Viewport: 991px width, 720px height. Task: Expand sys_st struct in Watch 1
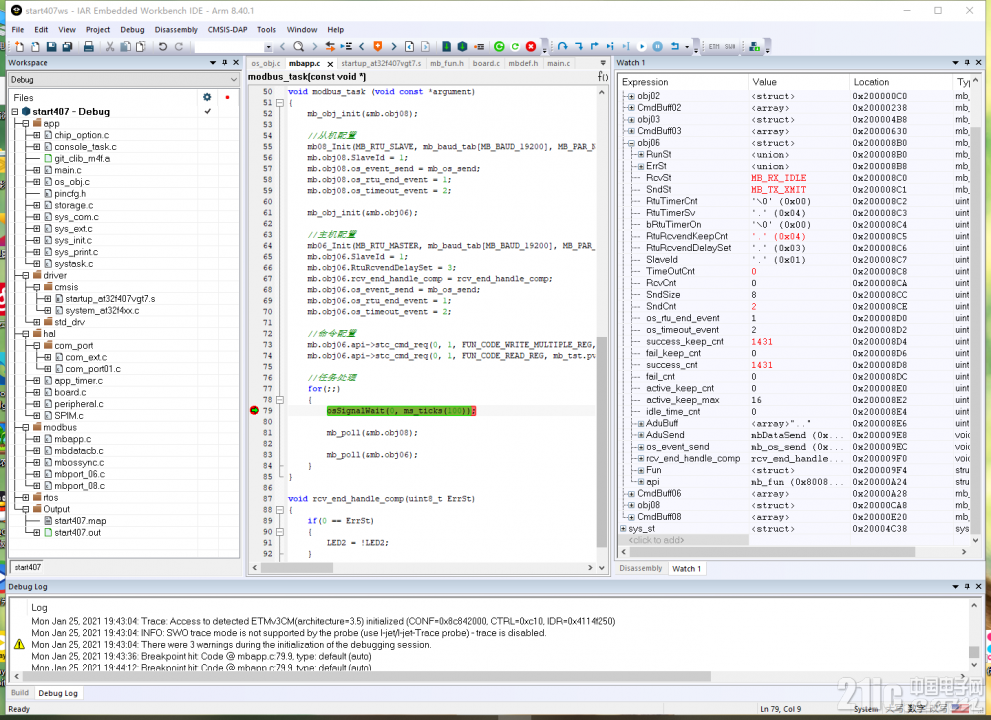[623, 529]
